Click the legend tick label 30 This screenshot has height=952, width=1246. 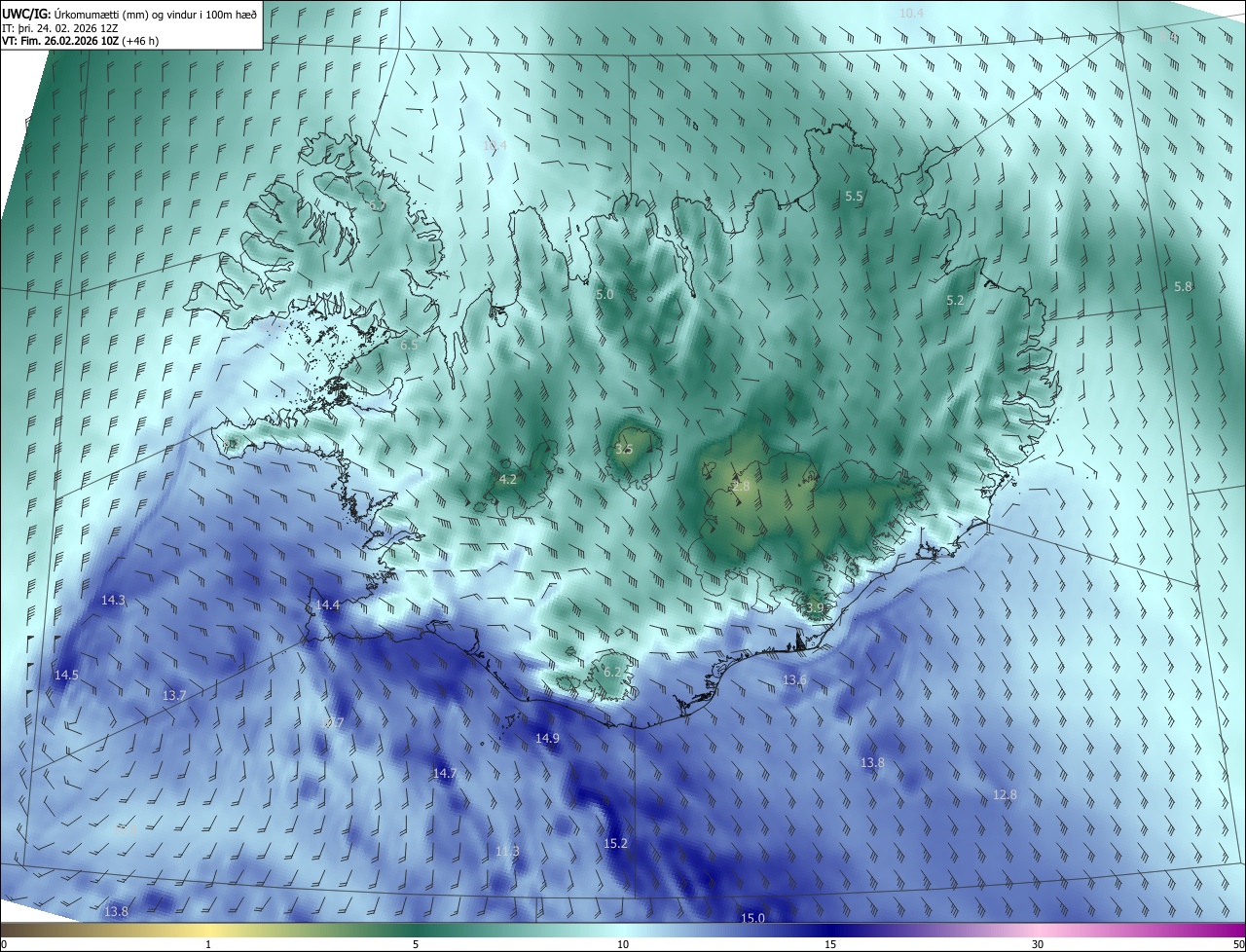[x=1038, y=944]
